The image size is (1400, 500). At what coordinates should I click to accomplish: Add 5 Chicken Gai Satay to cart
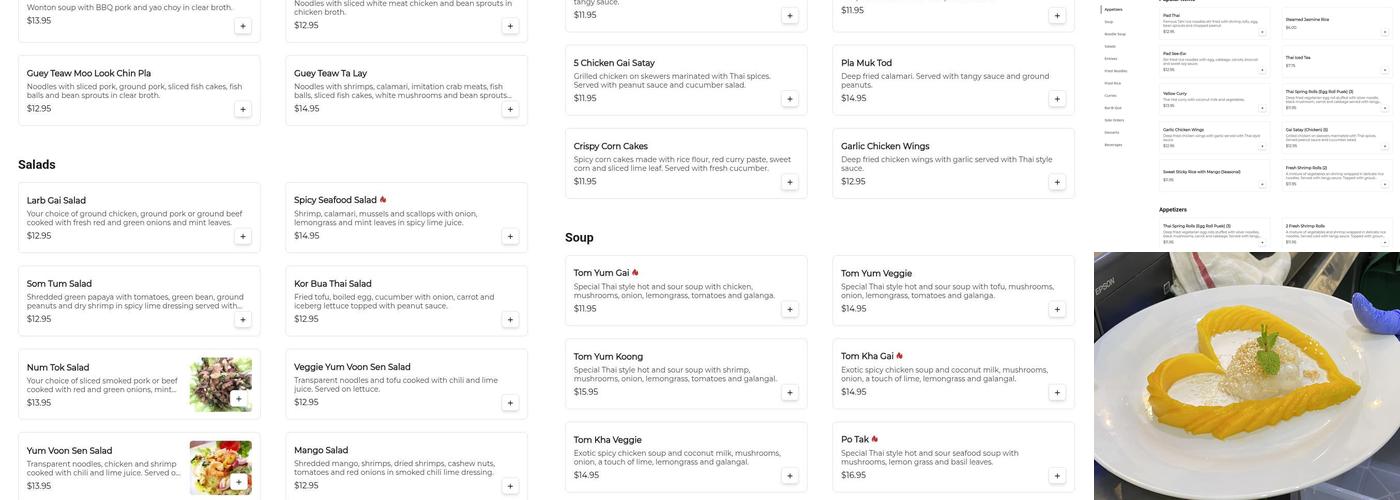coord(790,99)
